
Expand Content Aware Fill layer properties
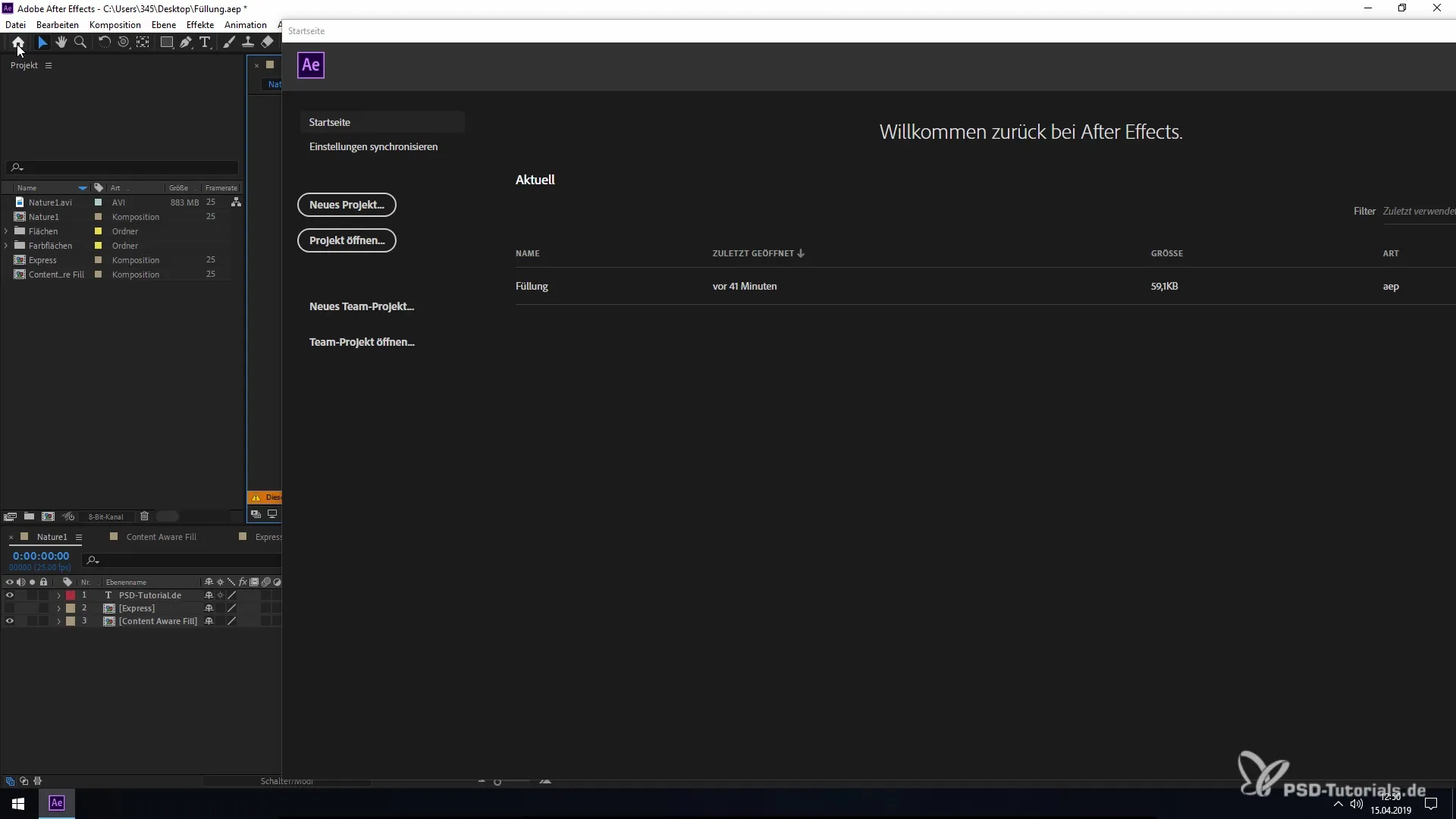click(58, 622)
